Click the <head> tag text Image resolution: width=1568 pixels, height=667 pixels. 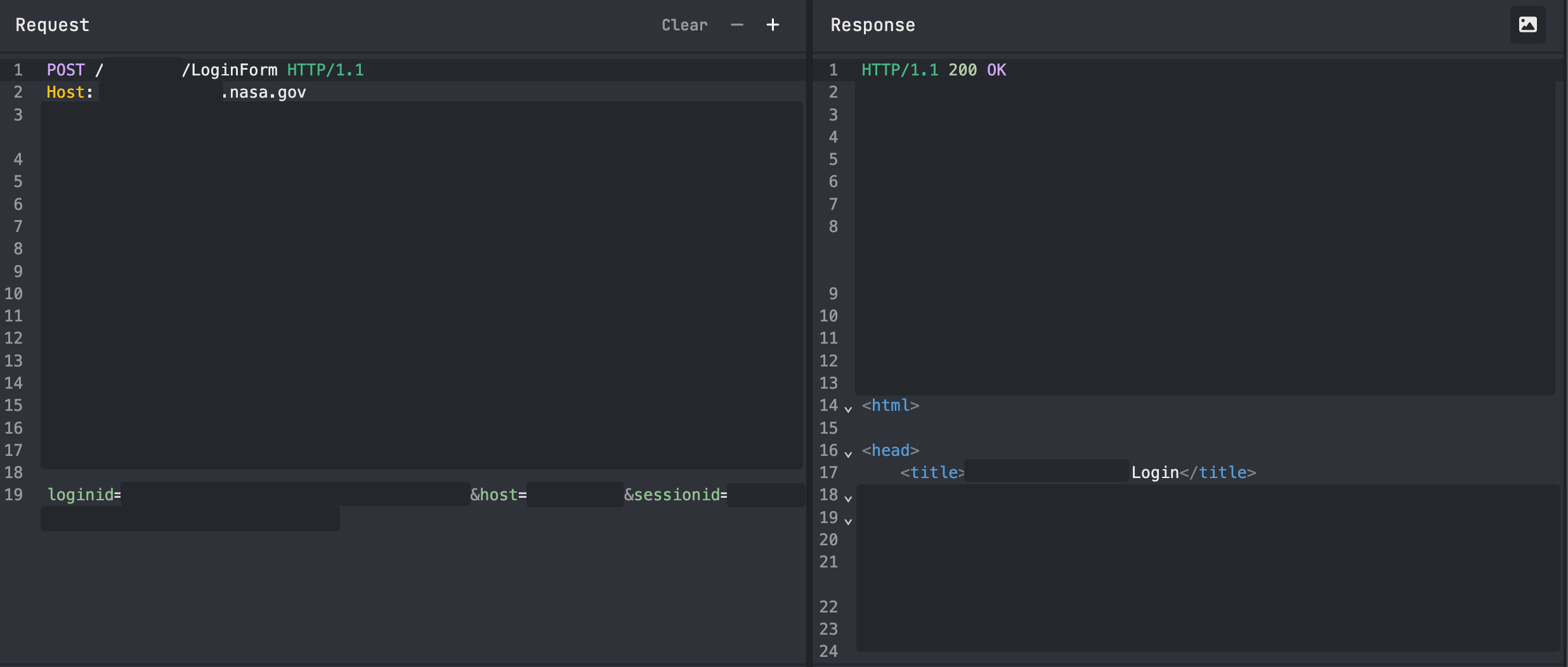click(891, 450)
